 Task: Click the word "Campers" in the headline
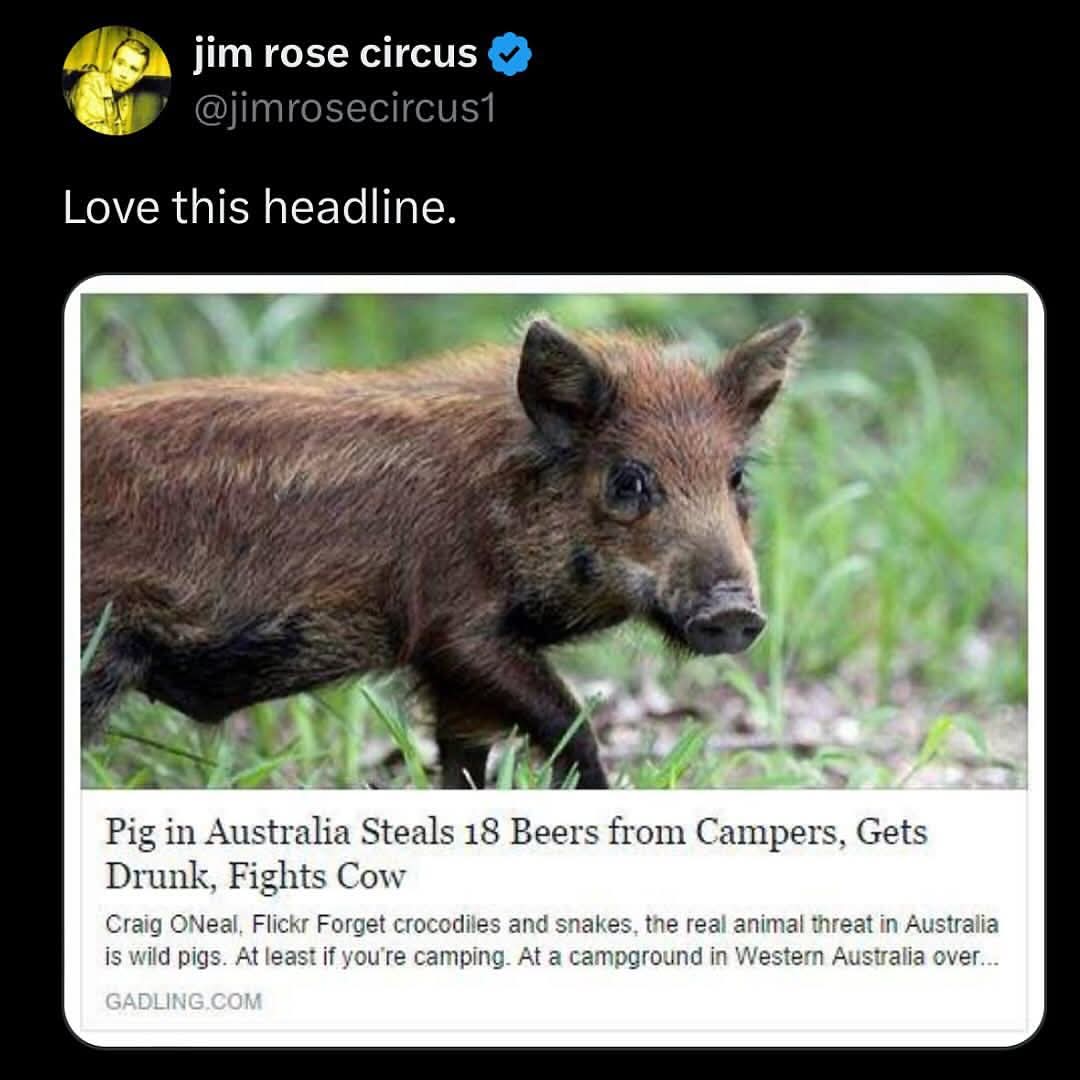click(x=770, y=832)
